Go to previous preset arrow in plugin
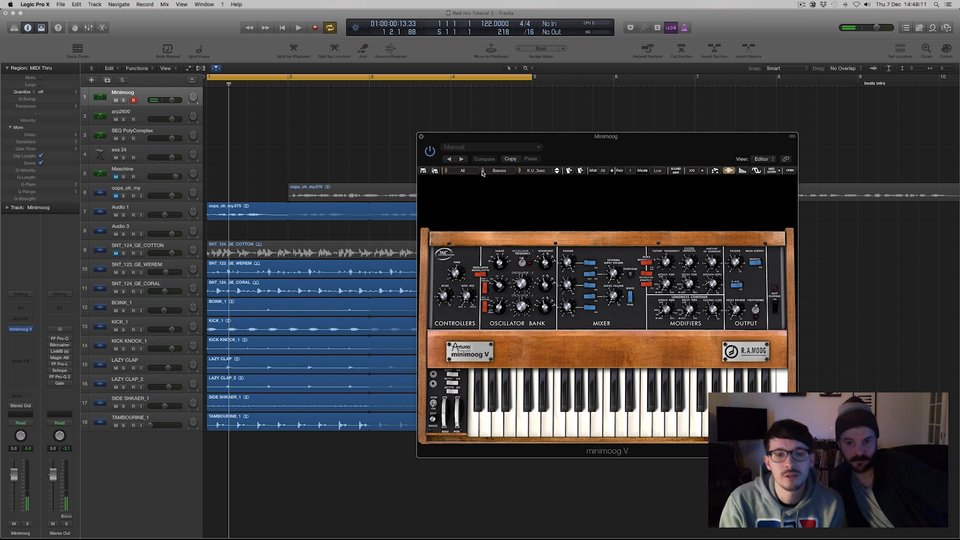 coord(449,159)
